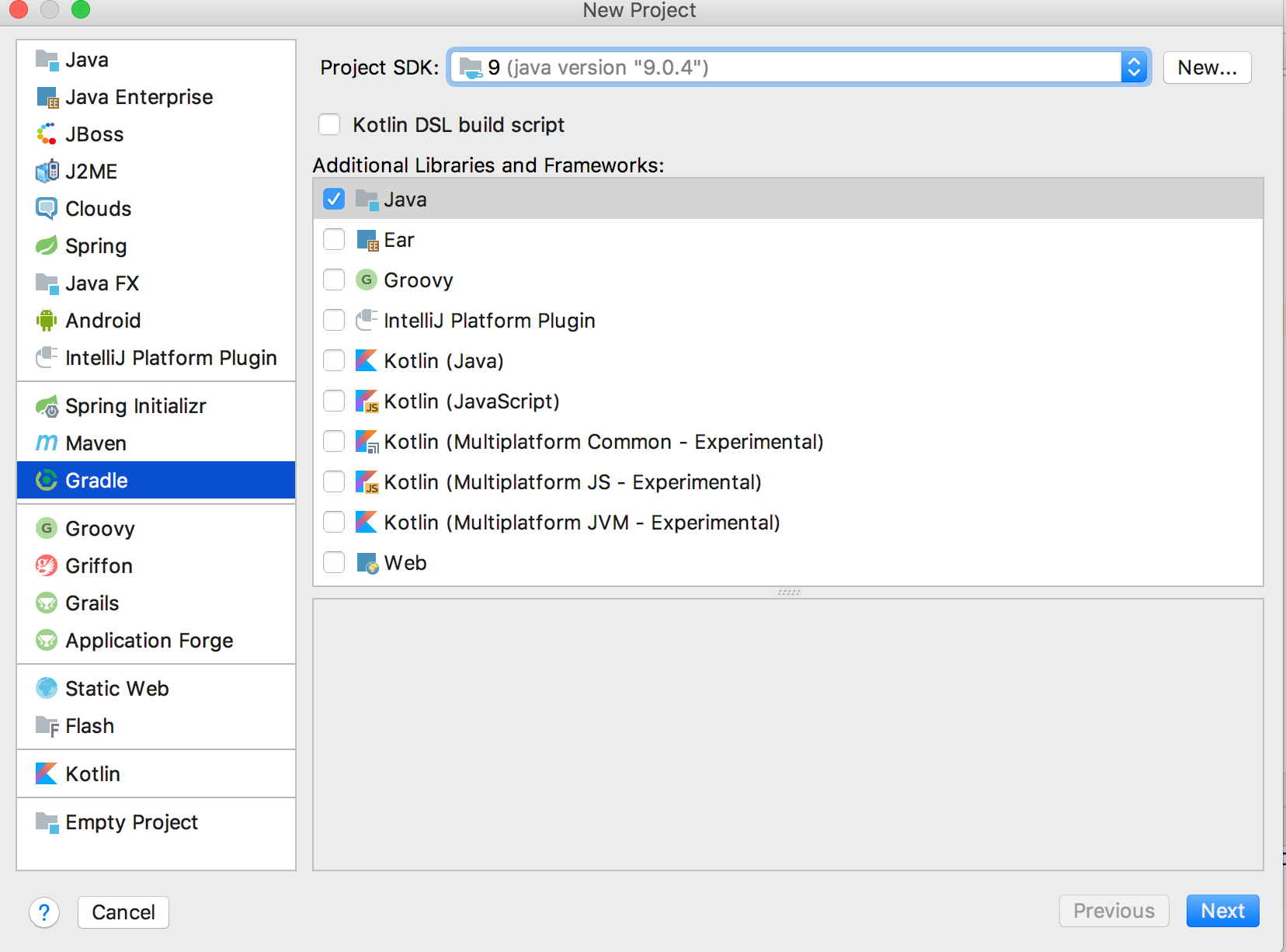Click the panel splitter handle below frameworks
This screenshot has width=1286, height=952.
788,592
